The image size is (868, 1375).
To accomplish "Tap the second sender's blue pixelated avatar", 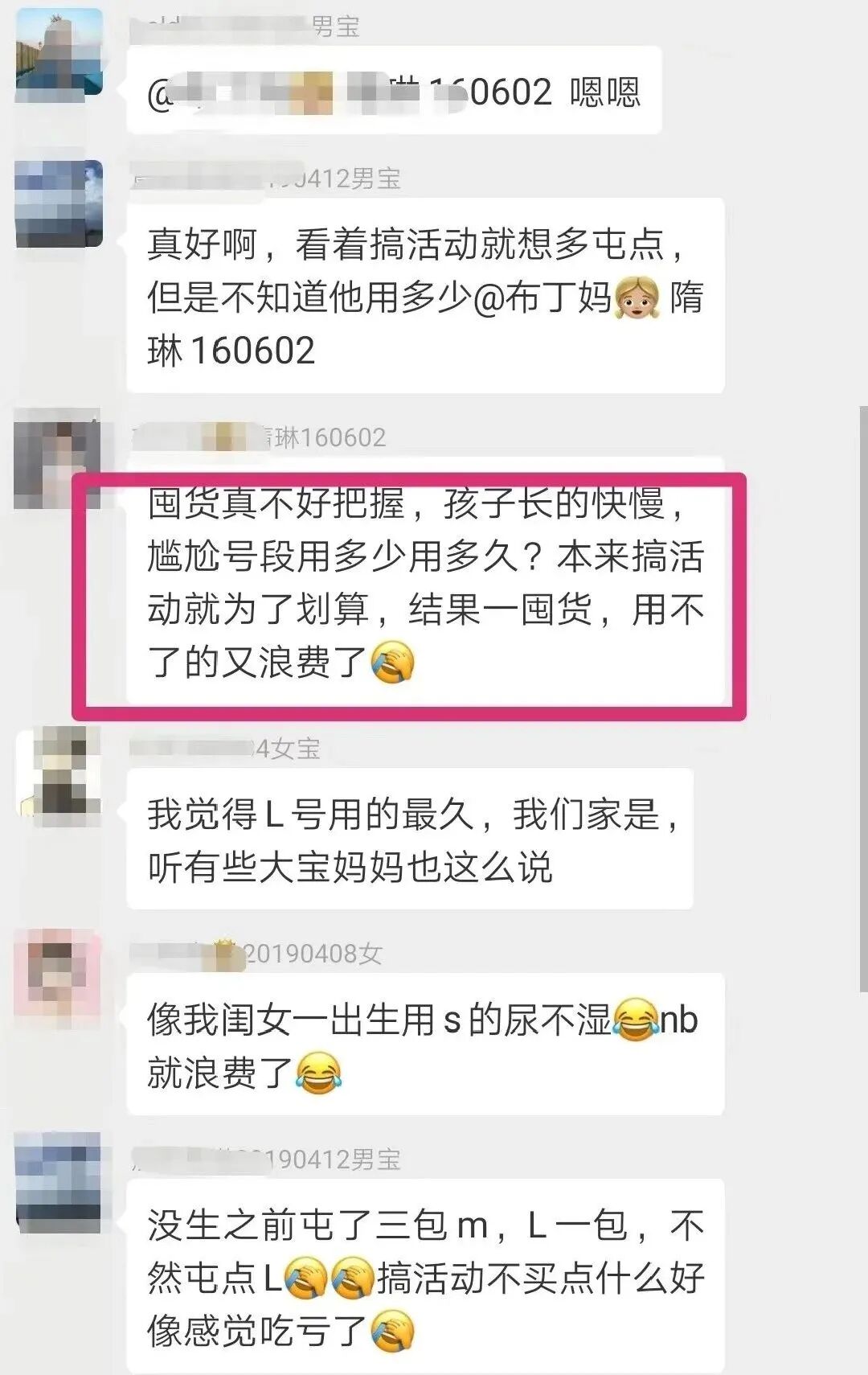I will point(59,203).
